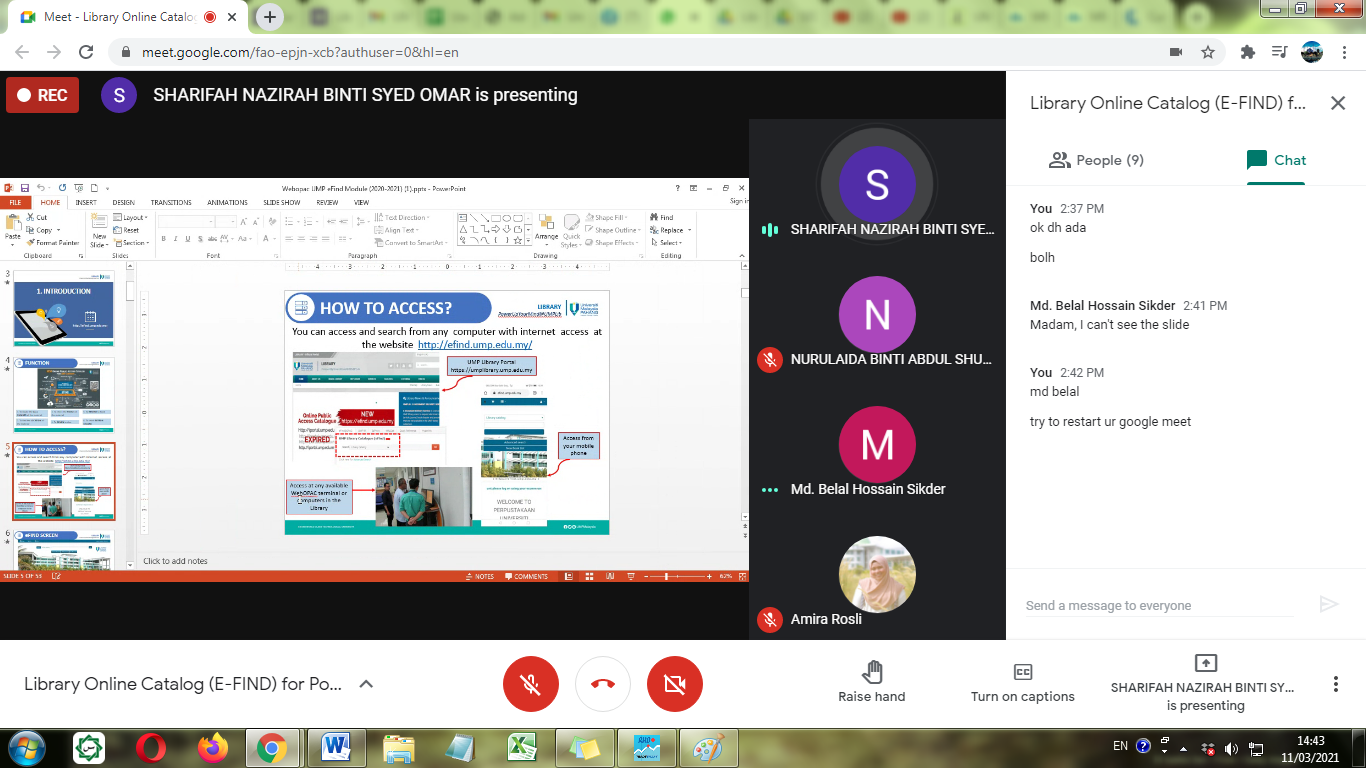Image resolution: width=1366 pixels, height=768 pixels.
Task: Open the TRANSITIONS tab in shared PowerPoint
Action: click(x=171, y=202)
